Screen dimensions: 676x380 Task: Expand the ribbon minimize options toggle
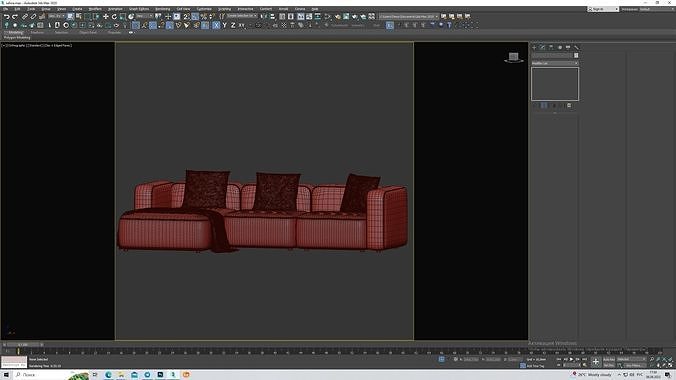(131, 32)
